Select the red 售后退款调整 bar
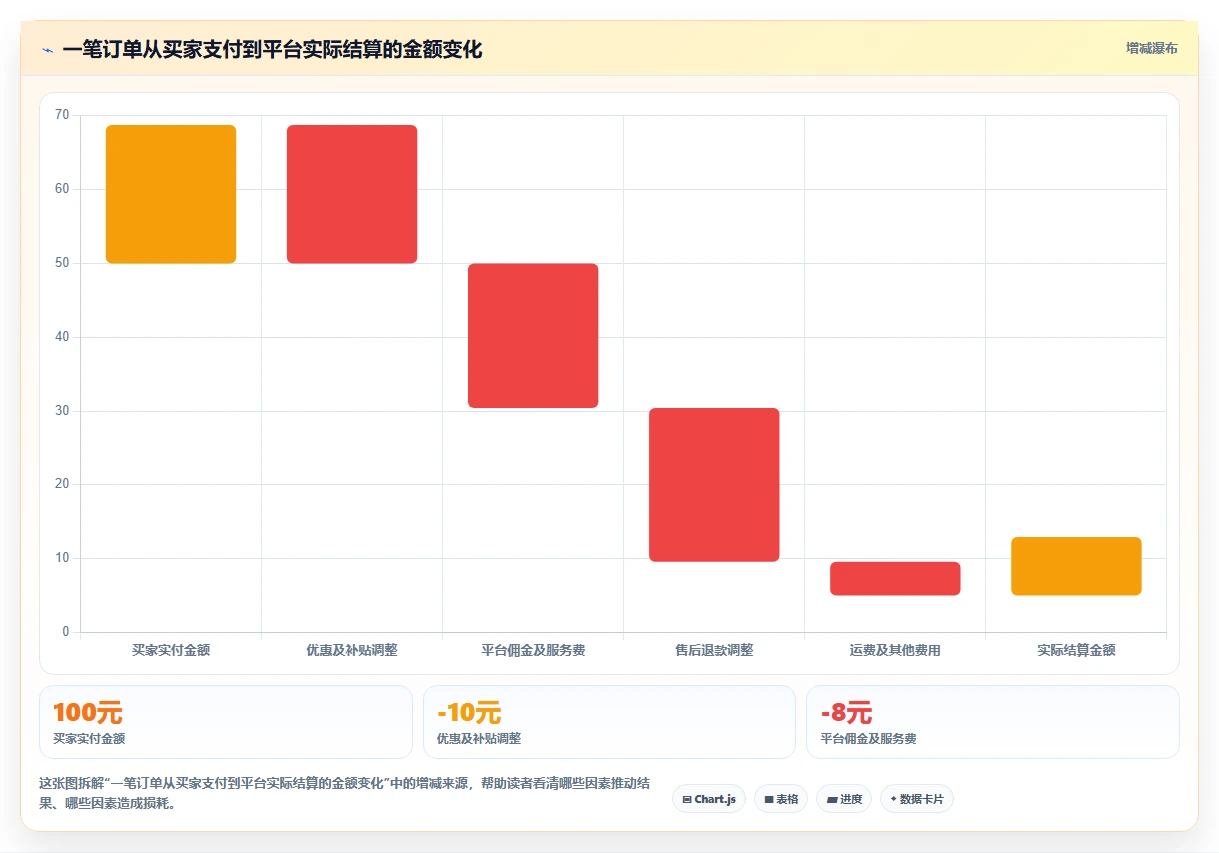1219x853 pixels. [714, 485]
